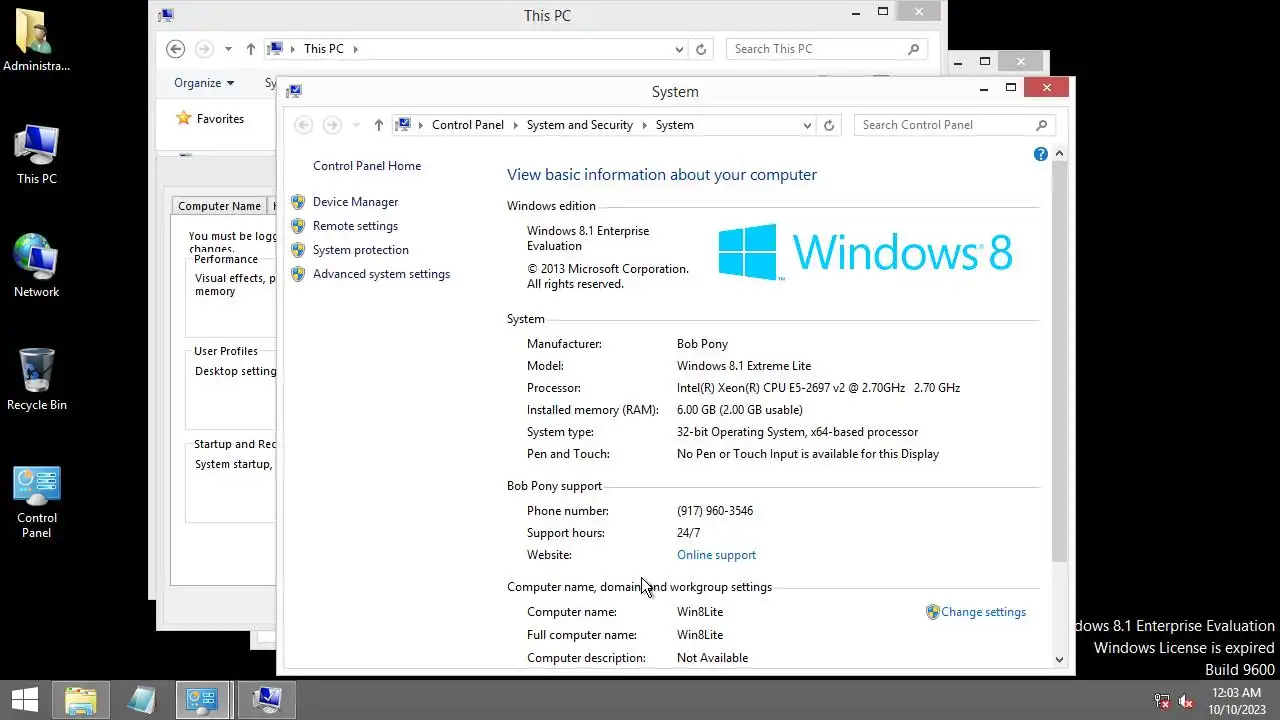Expand the chevron after System and Security breadcrumb
The image size is (1280, 720).
(645, 125)
